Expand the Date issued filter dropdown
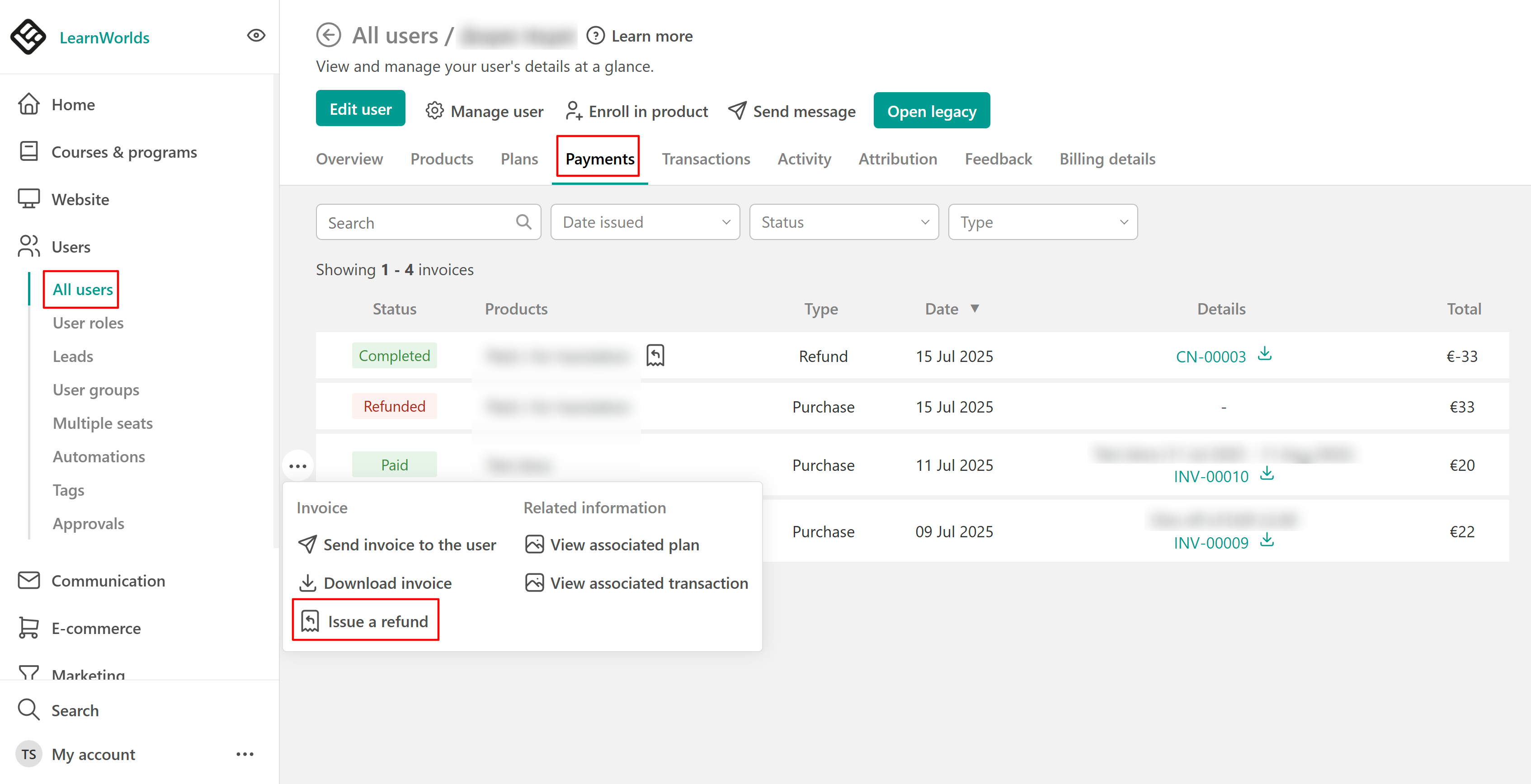The width and height of the screenshot is (1531, 784). tap(645, 222)
